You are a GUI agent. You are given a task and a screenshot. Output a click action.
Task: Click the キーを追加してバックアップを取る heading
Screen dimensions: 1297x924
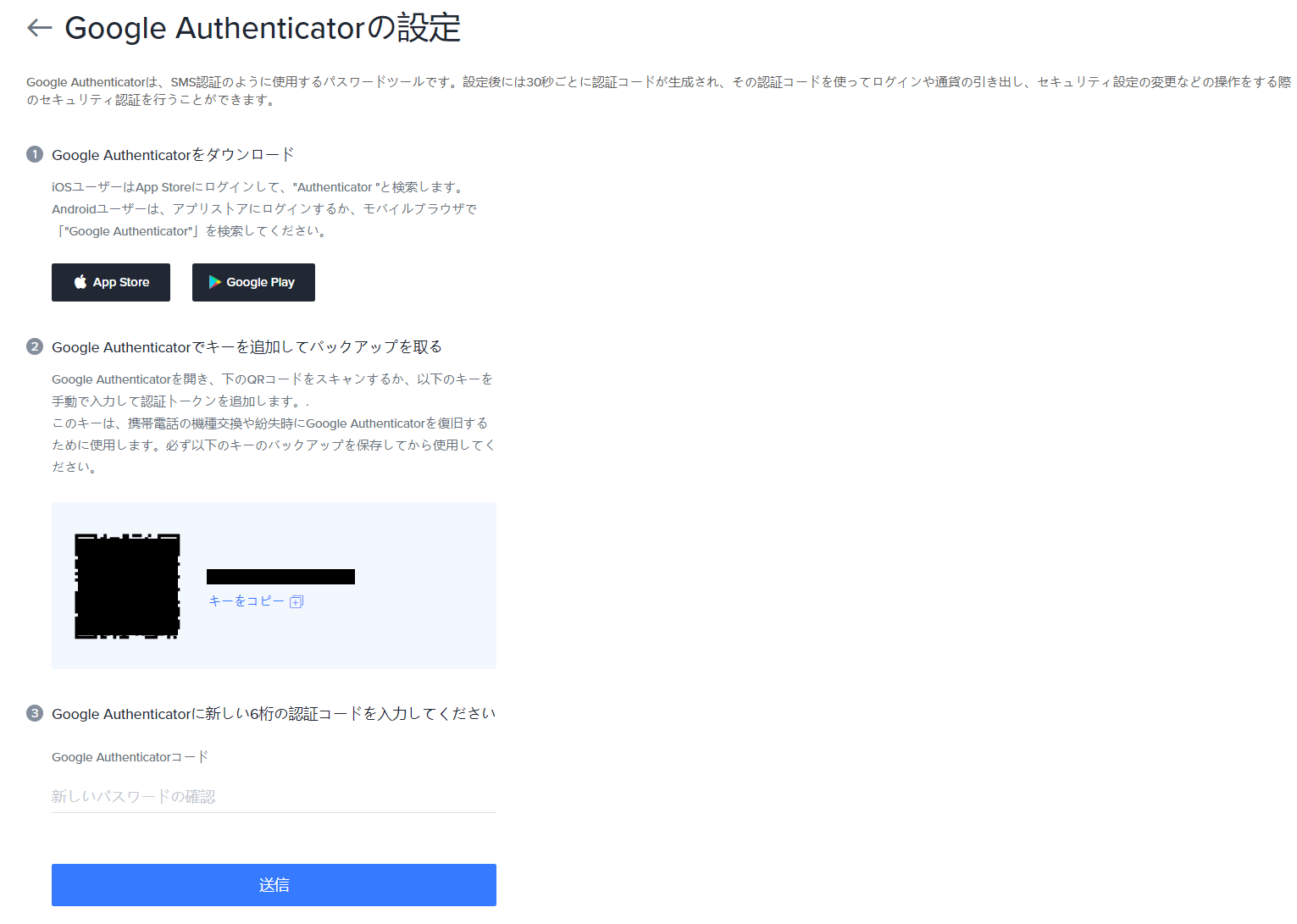pyautogui.click(x=247, y=346)
